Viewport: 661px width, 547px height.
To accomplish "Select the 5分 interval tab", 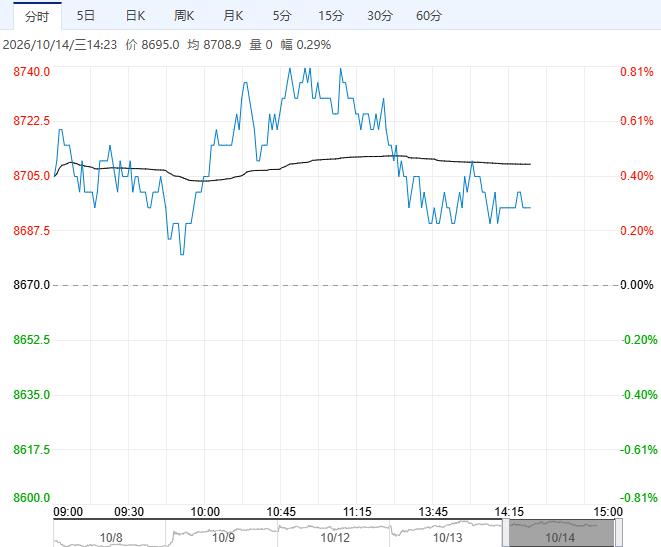I will click(x=282, y=16).
